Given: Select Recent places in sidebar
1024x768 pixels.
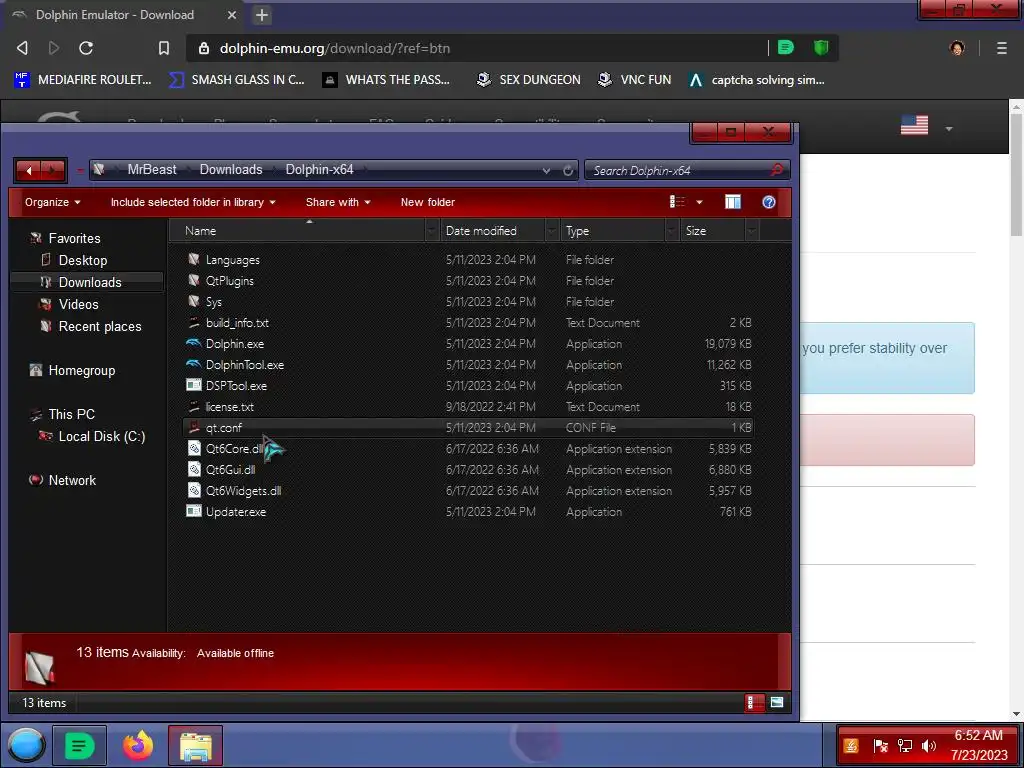Looking at the screenshot, I should pyautogui.click(x=99, y=327).
